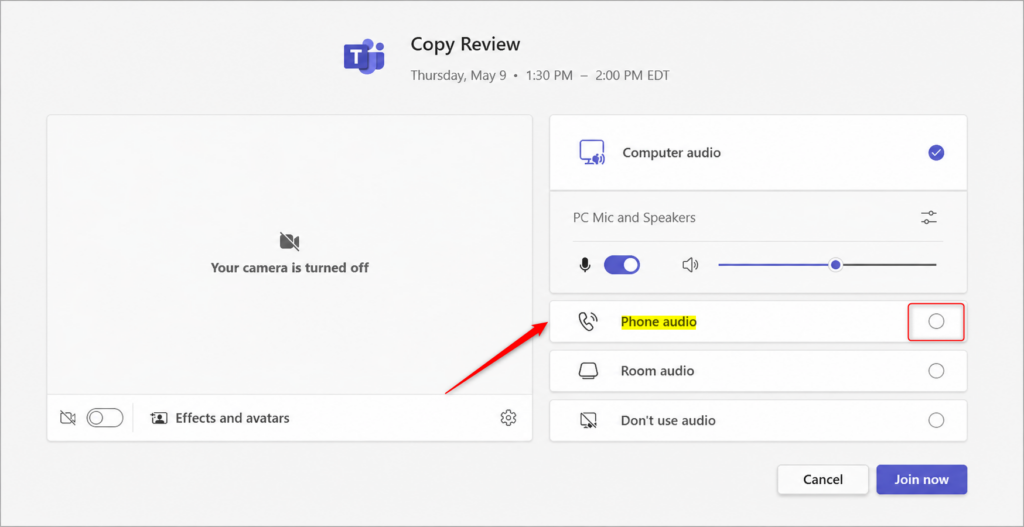The height and width of the screenshot is (527, 1024).
Task: Click the Thursday, May 9 meeting time text
Action: tap(539, 76)
